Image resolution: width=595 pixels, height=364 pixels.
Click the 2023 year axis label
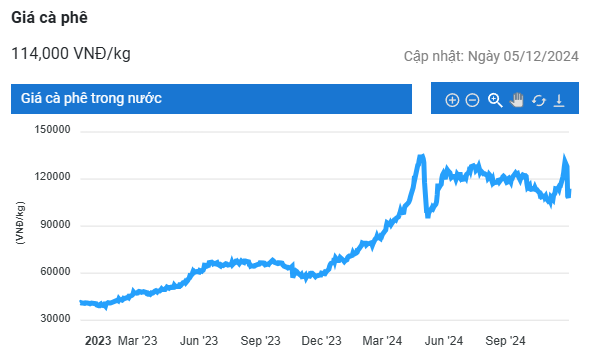[98, 340]
